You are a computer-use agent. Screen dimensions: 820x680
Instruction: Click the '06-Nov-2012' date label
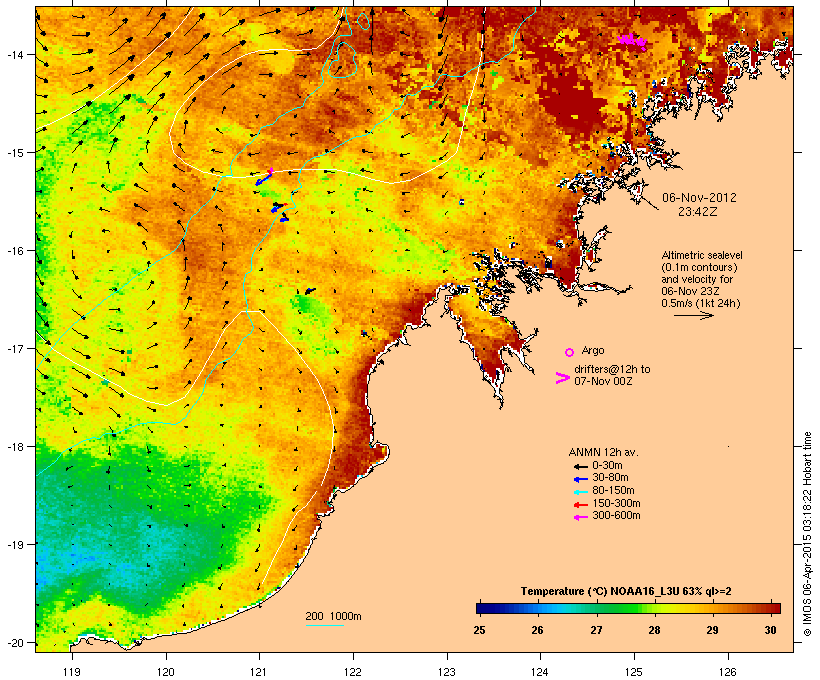699,198
